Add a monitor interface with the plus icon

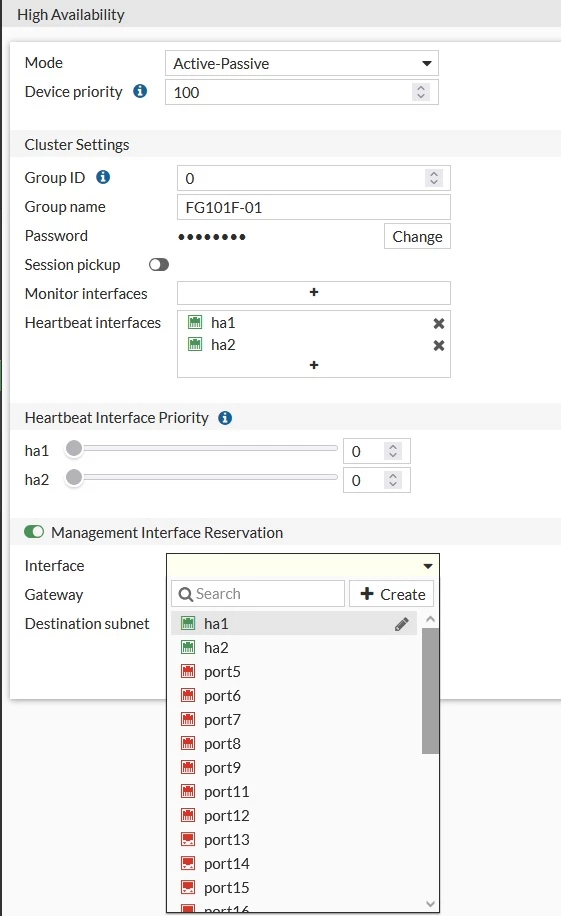314,293
